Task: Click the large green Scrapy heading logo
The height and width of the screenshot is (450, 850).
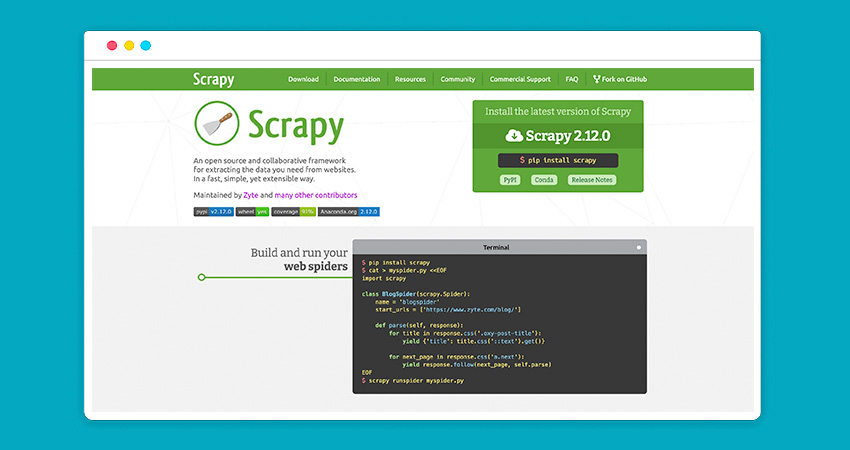Action: 296,126
